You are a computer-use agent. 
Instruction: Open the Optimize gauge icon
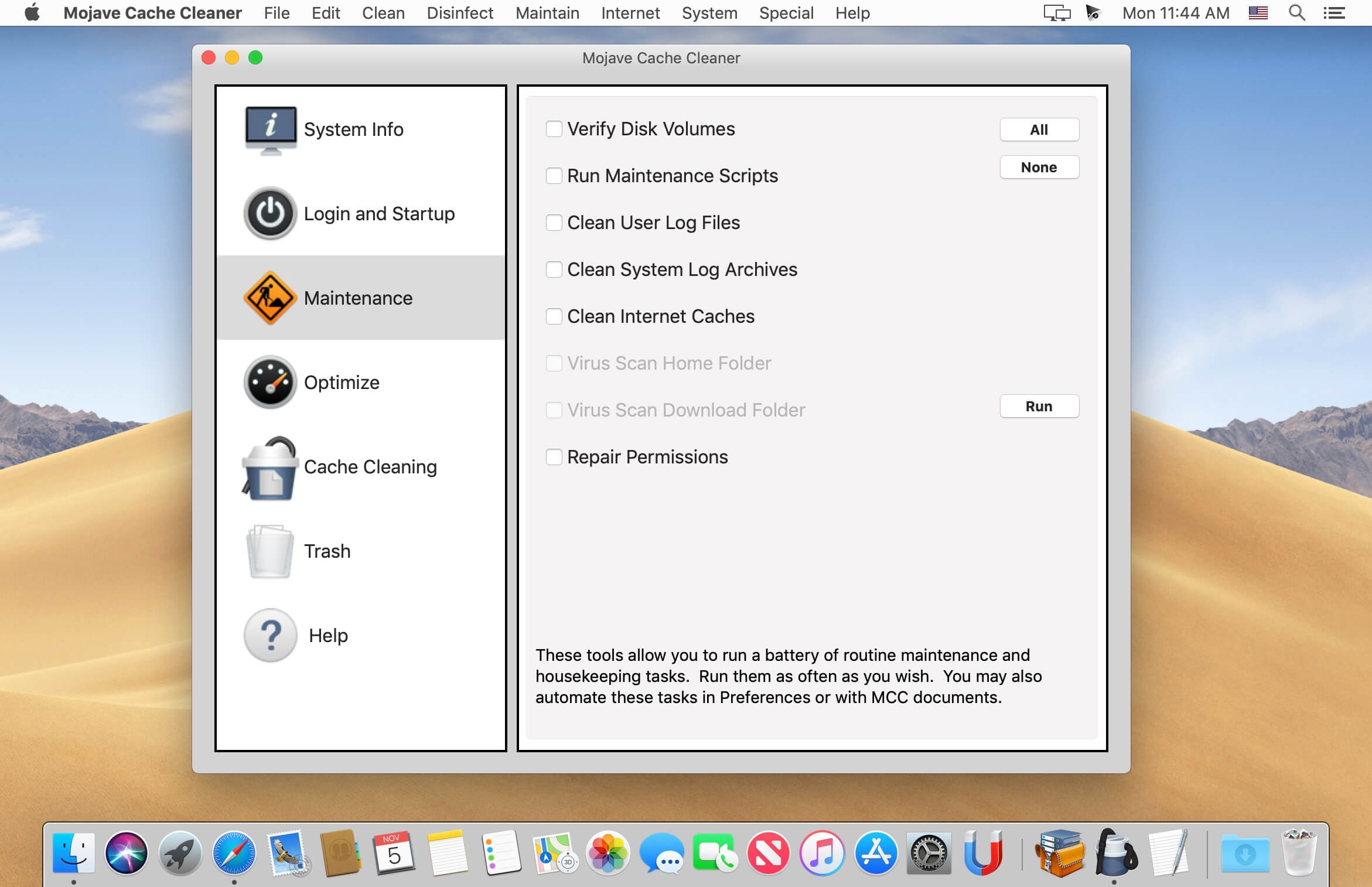pyautogui.click(x=270, y=382)
